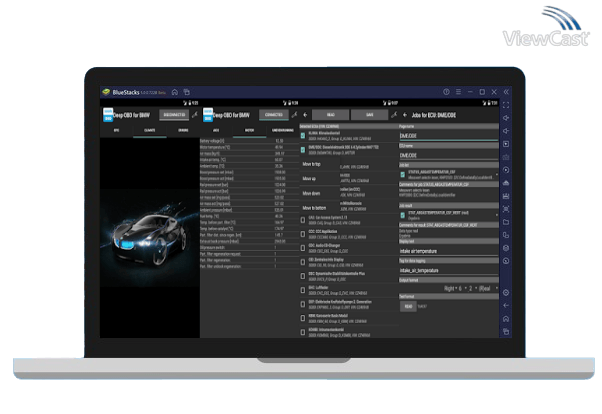Click the BMW concept car image

pyautogui.click(x=150, y=238)
